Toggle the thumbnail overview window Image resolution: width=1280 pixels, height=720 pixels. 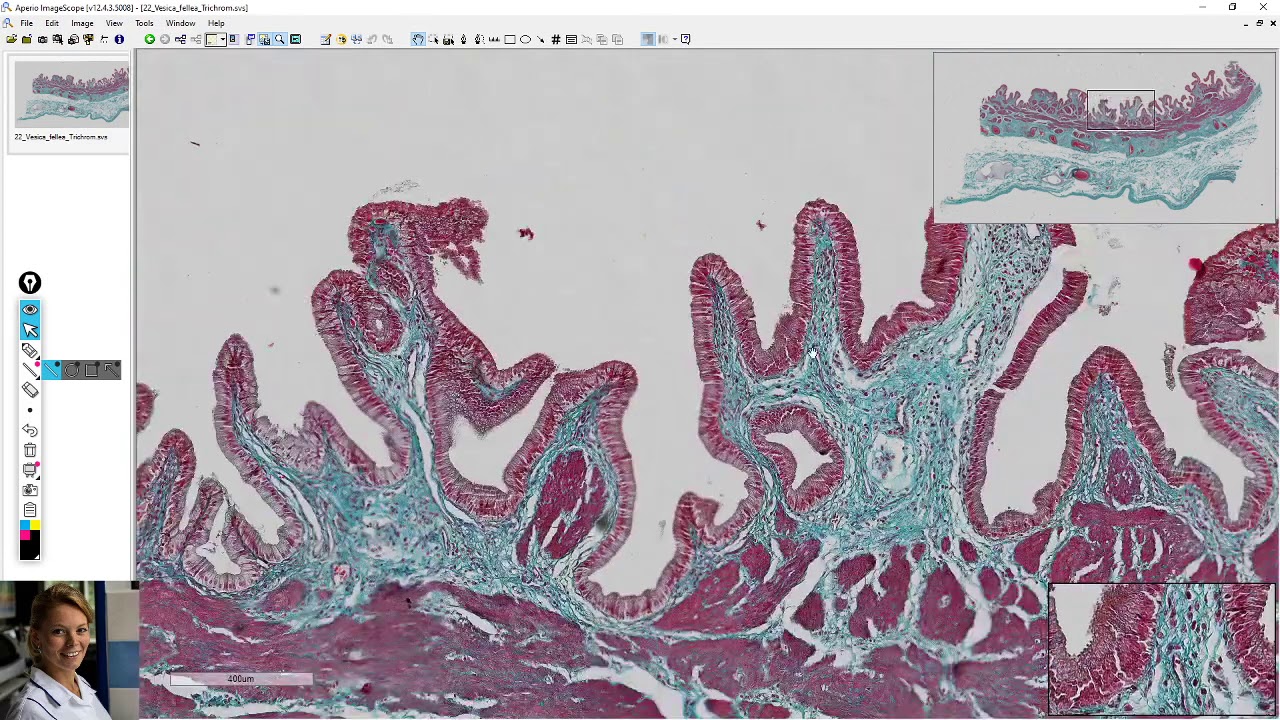[264, 39]
